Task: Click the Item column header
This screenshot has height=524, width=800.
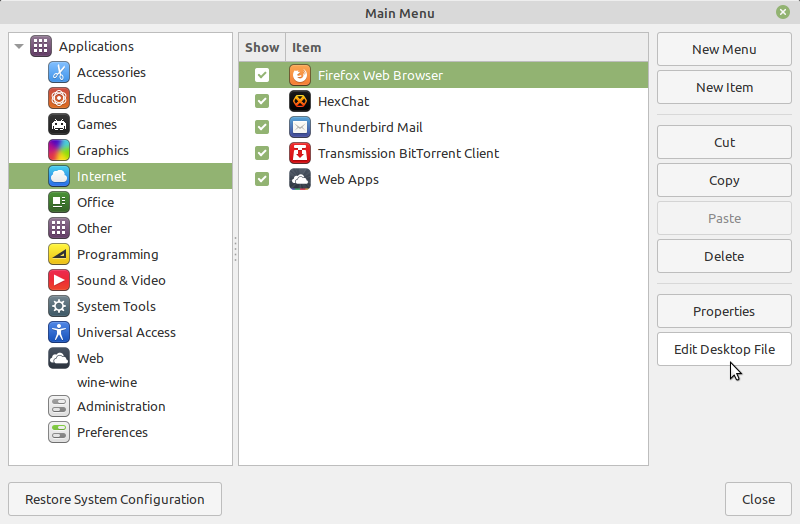Action: 467,47
